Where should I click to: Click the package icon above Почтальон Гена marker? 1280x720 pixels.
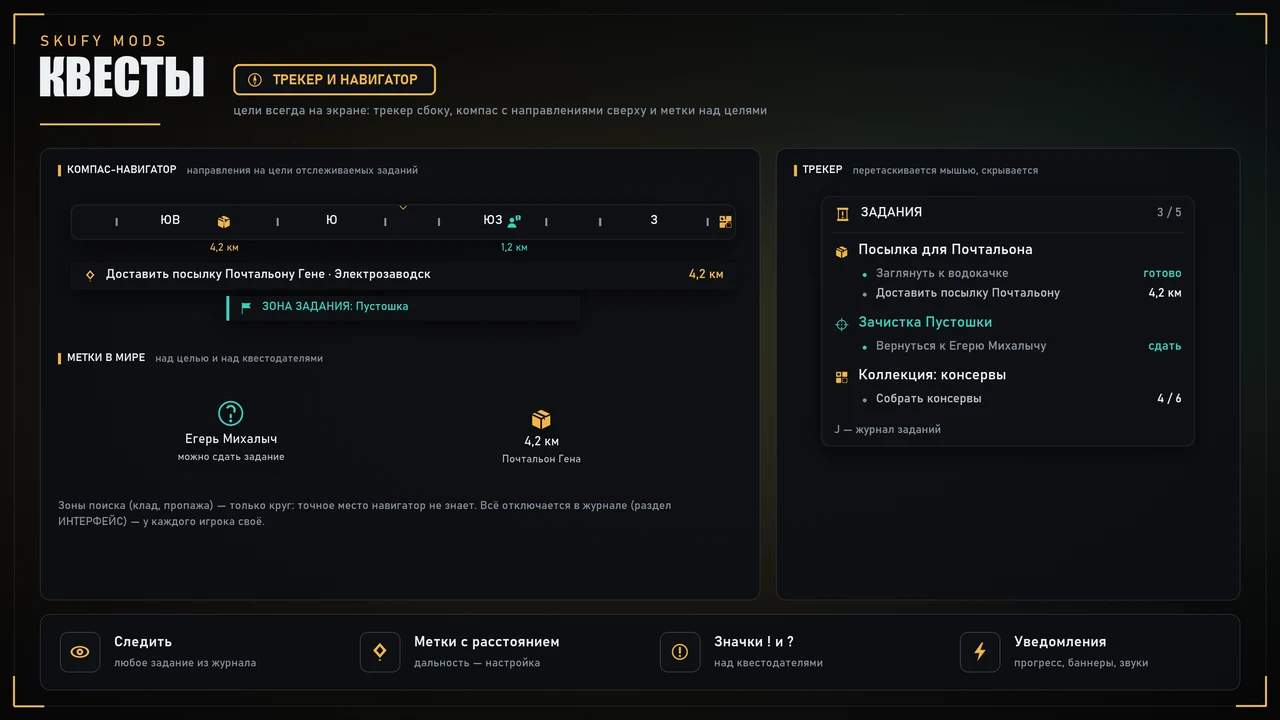coord(541,420)
